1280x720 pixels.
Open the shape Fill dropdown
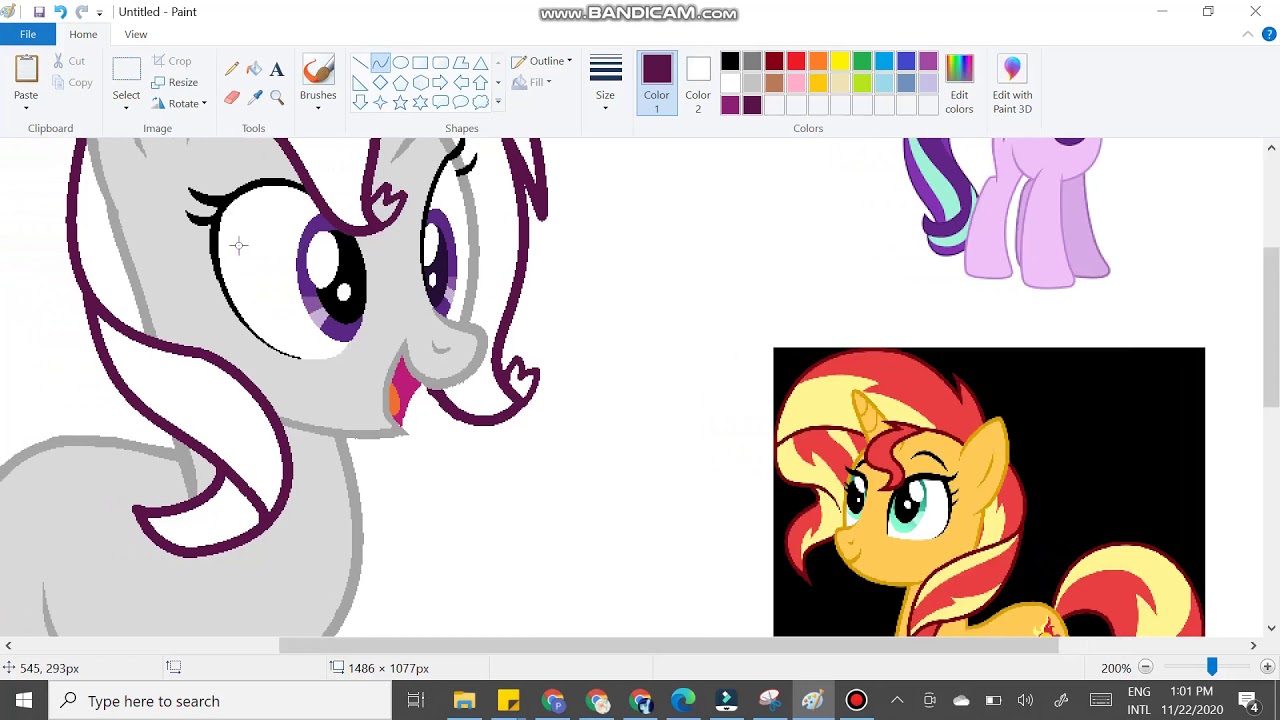[532, 82]
